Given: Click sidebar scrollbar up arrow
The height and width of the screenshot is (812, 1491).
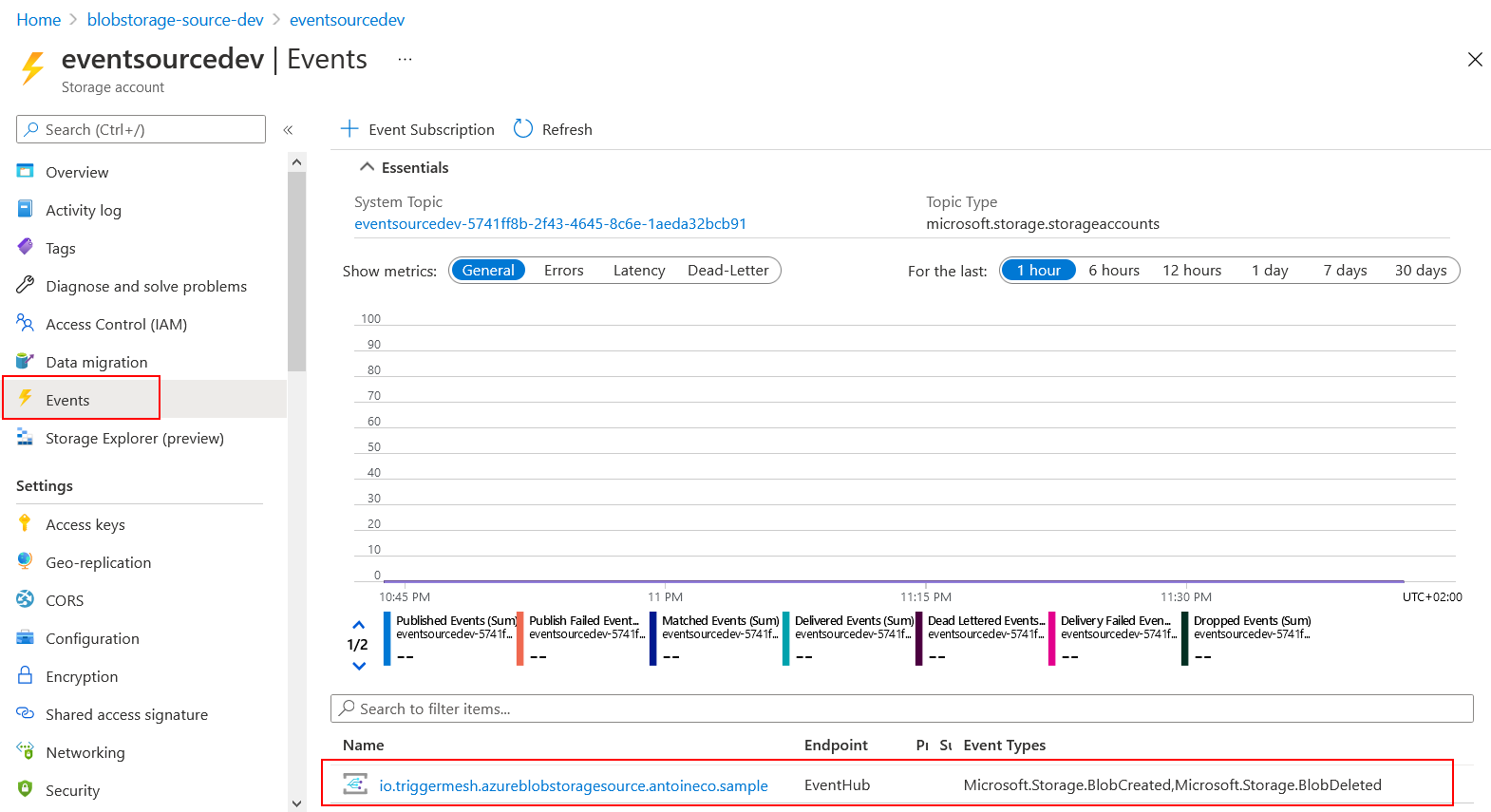Looking at the screenshot, I should [x=296, y=161].
